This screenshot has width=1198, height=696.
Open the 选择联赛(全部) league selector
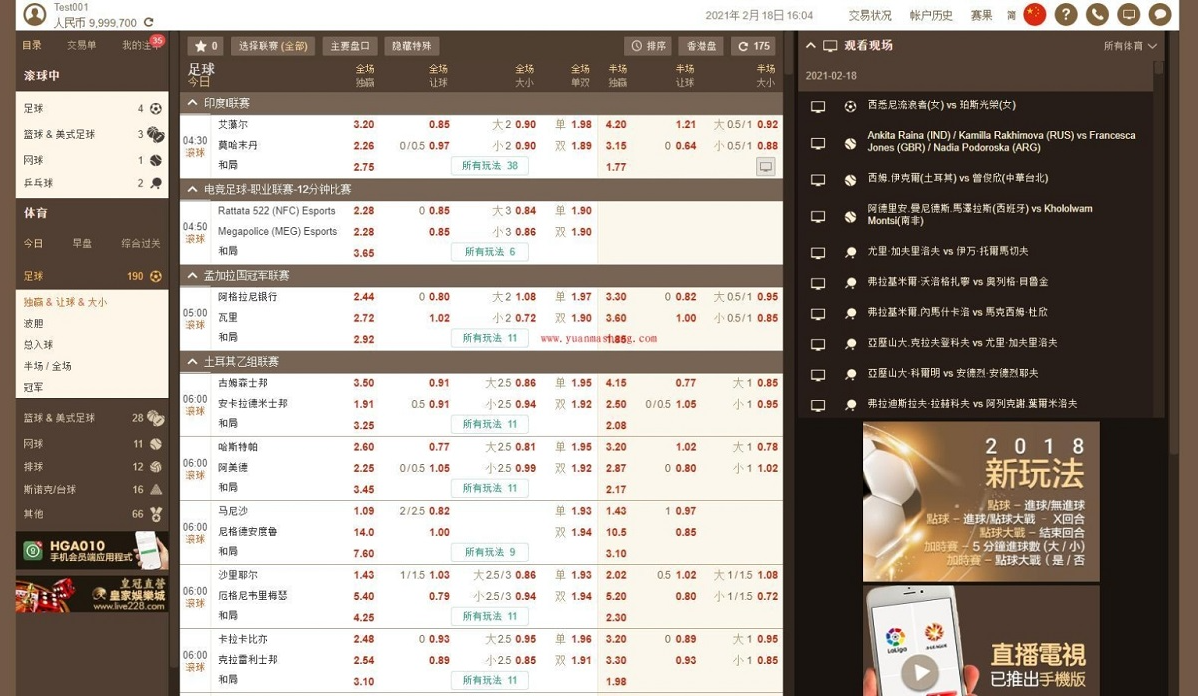pyautogui.click(x=270, y=45)
